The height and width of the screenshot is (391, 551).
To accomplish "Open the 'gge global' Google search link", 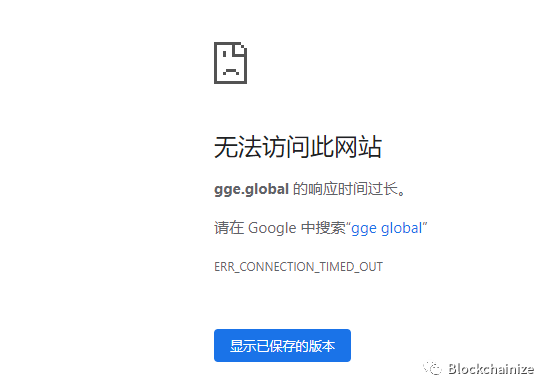I will click(x=387, y=228).
